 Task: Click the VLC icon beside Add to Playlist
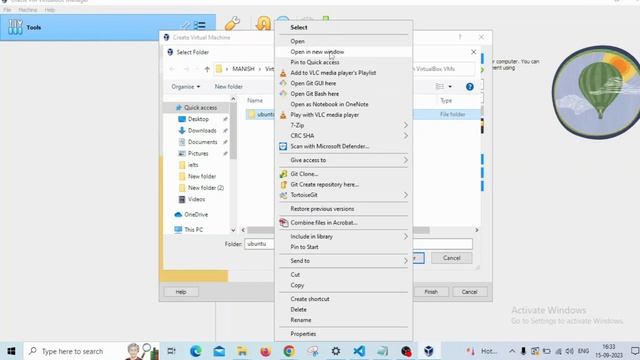point(283,73)
